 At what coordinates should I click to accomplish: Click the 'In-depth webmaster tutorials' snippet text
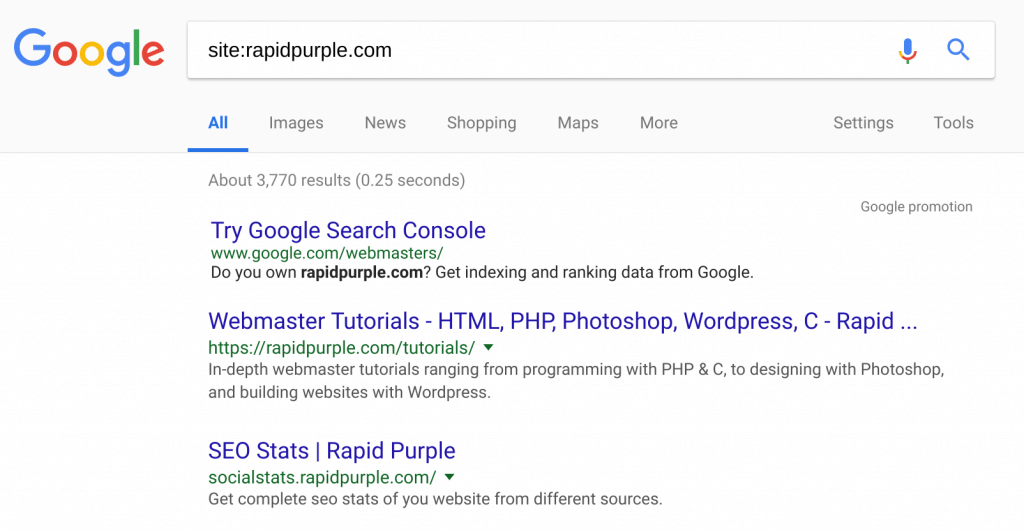click(x=576, y=381)
